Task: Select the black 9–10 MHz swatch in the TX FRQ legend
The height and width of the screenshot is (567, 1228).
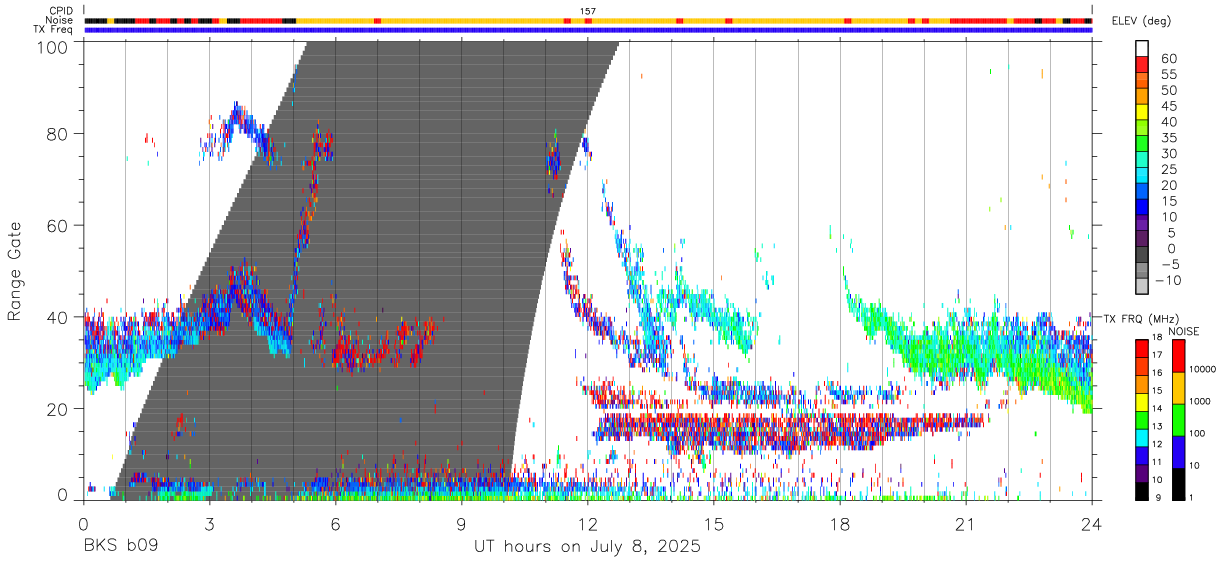Action: (x=1142, y=491)
